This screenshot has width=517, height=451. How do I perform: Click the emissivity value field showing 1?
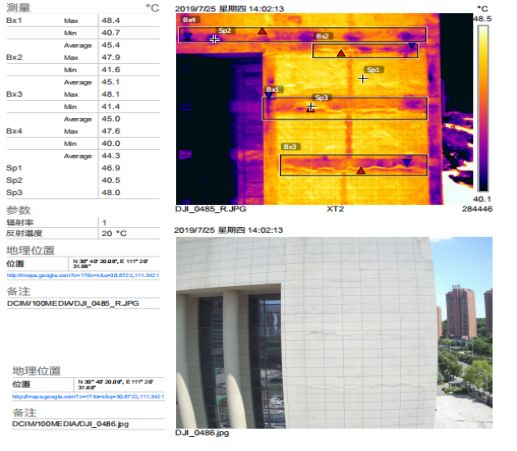[129, 222]
